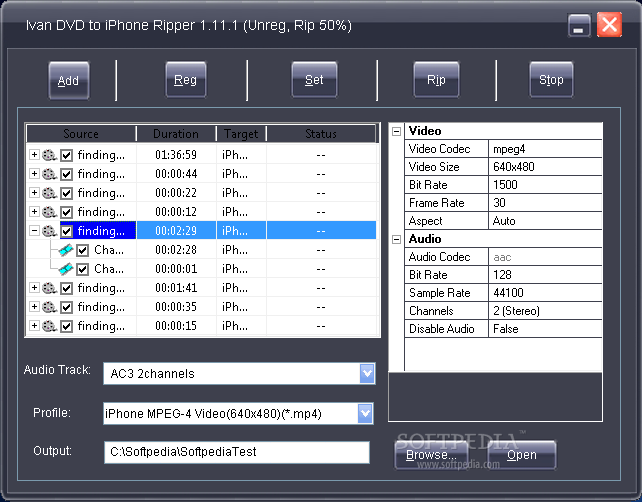Collapse the Video properties section
The image size is (642, 502).
(396, 131)
